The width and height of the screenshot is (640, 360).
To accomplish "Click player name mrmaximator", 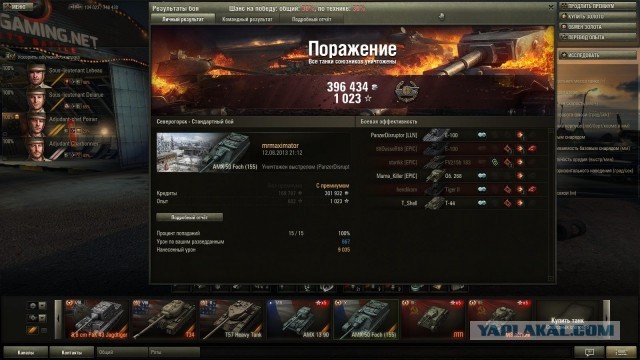I will coord(280,145).
